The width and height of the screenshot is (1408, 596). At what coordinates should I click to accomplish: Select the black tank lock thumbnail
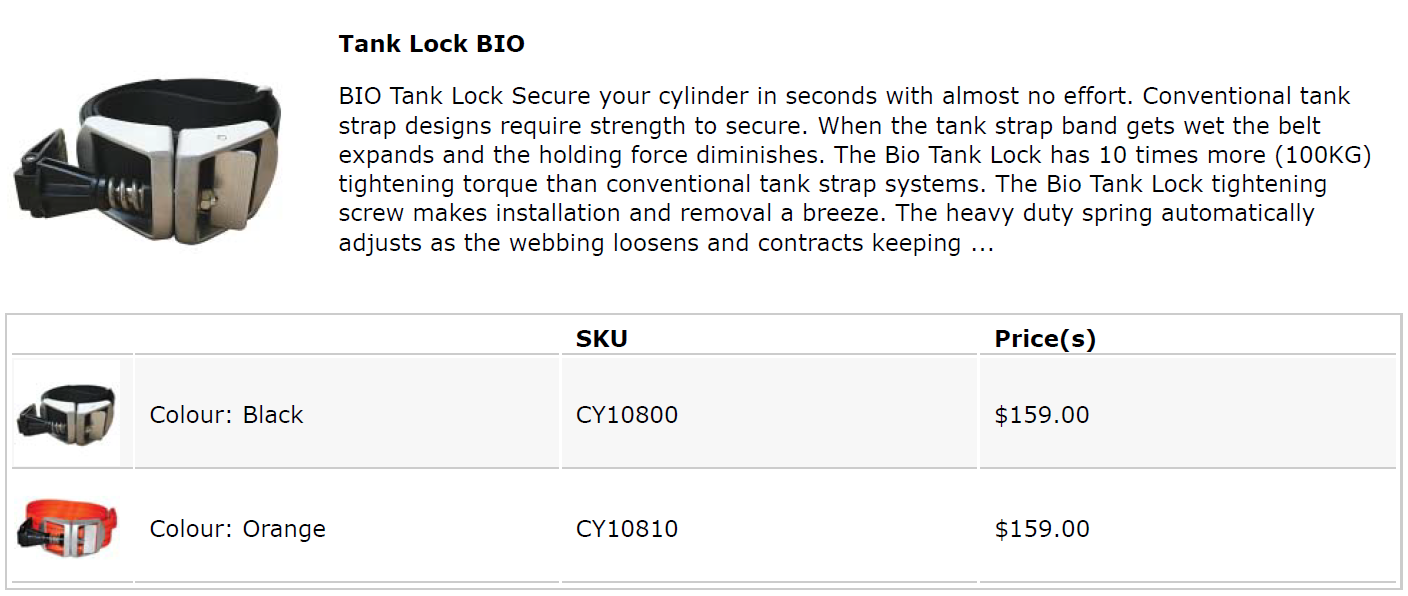tap(66, 412)
